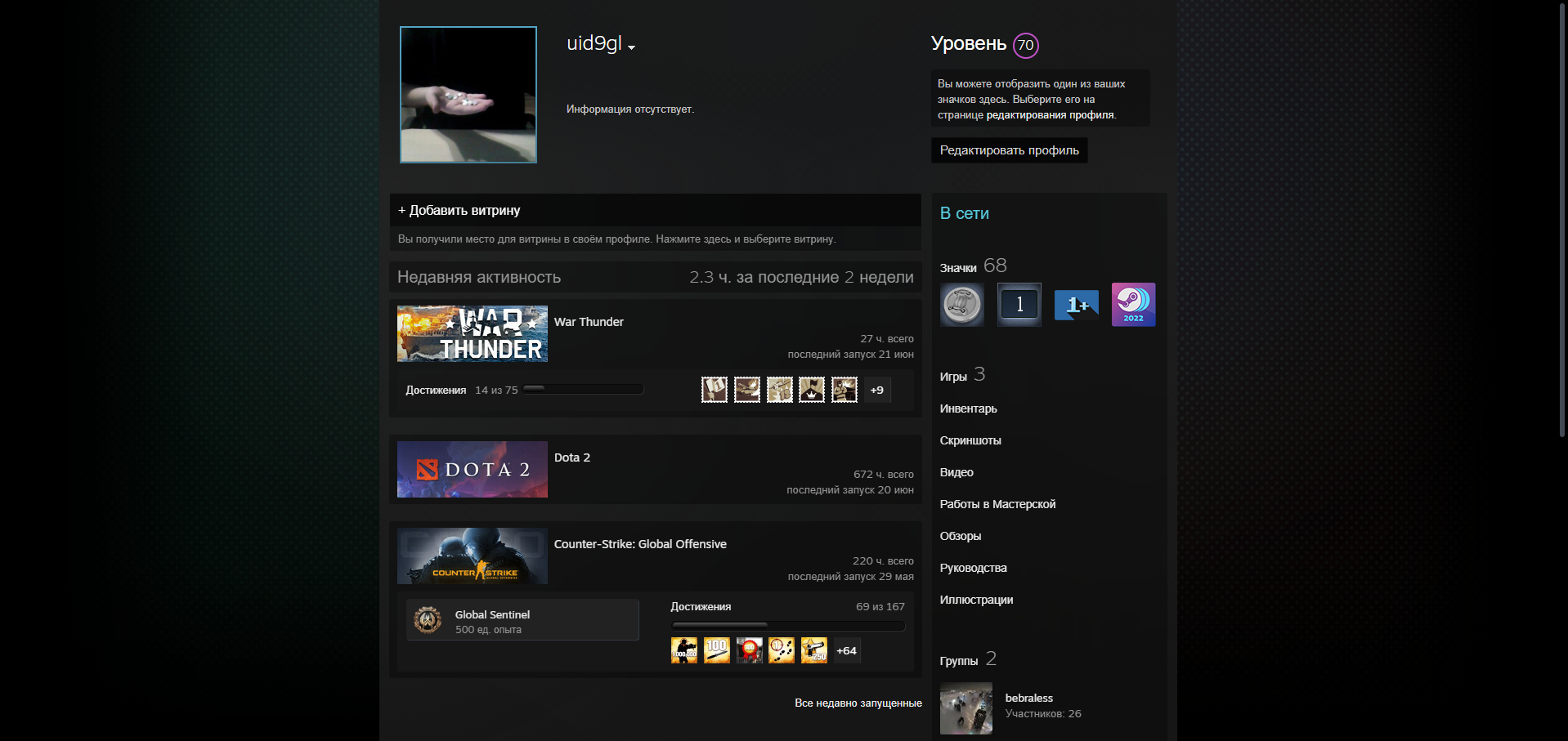Open 'Все недавно запущенные' link
This screenshot has height=741, width=1568.
coord(858,703)
